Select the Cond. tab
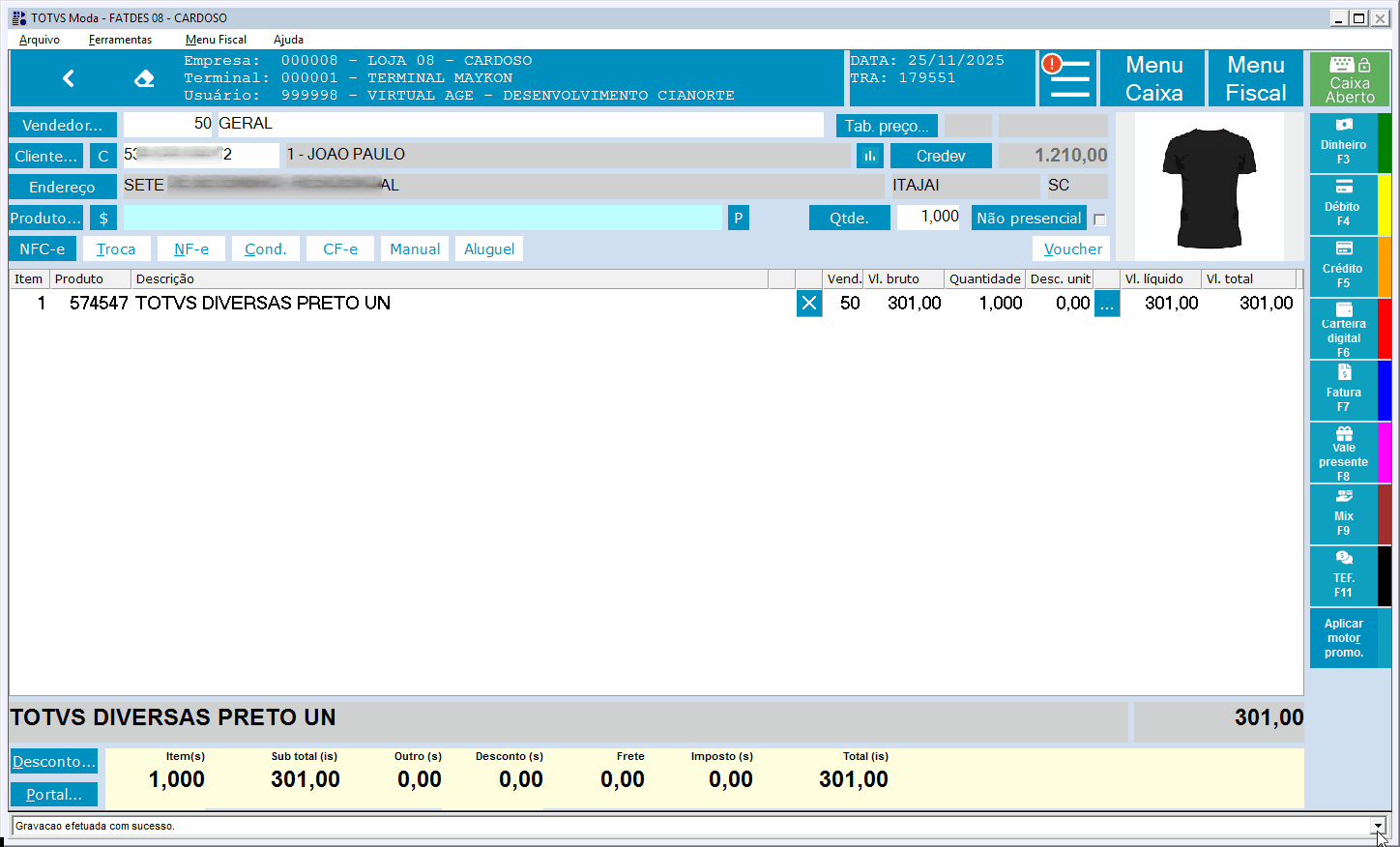 click(x=266, y=248)
